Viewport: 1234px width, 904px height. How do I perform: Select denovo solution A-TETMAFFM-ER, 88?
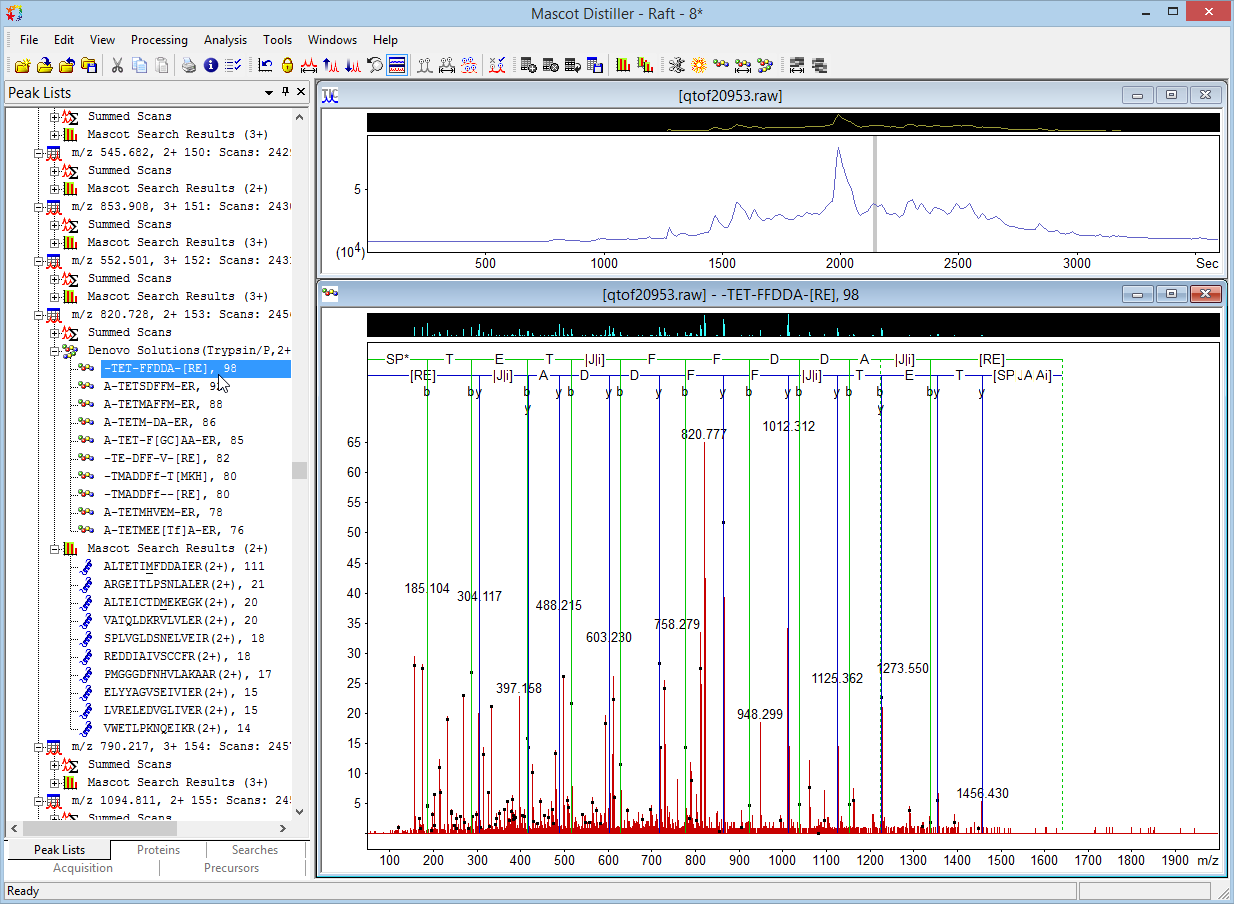pos(163,404)
